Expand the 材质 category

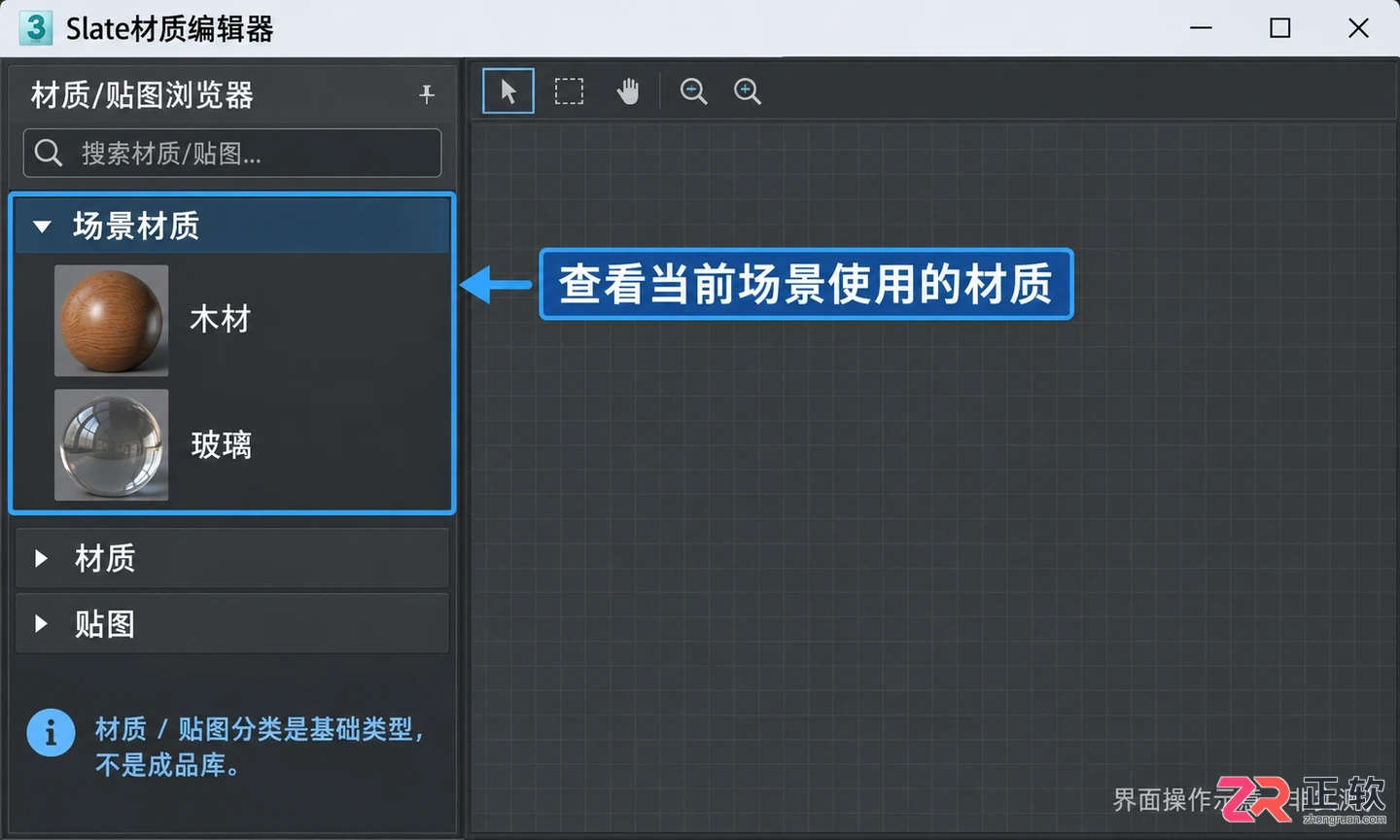[41, 558]
